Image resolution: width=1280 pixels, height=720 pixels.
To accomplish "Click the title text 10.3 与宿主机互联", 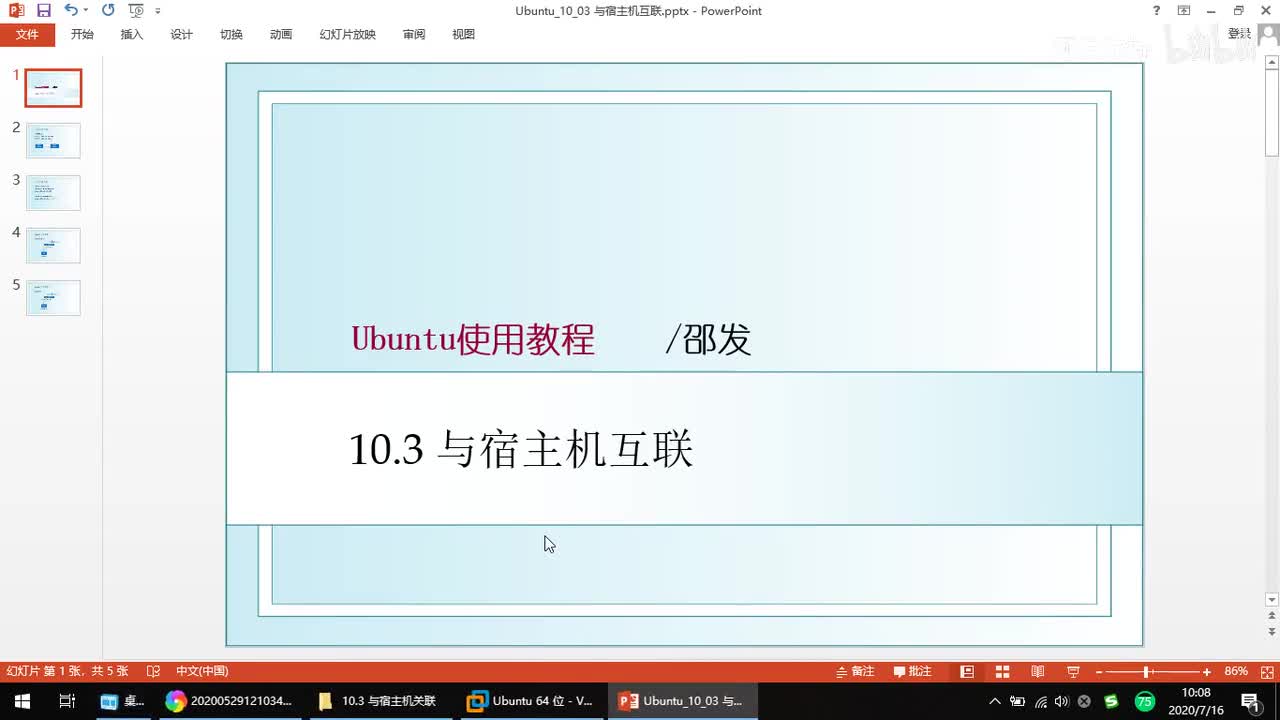I will click(x=521, y=450).
